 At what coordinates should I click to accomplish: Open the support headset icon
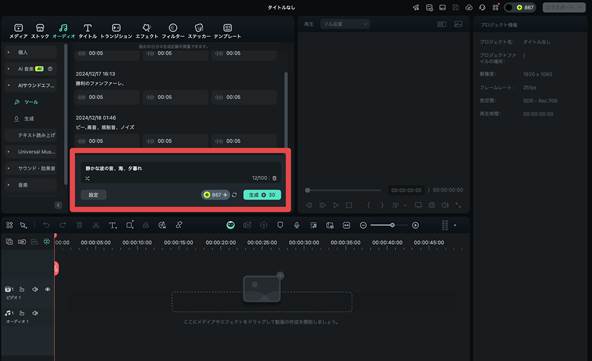pos(482,8)
